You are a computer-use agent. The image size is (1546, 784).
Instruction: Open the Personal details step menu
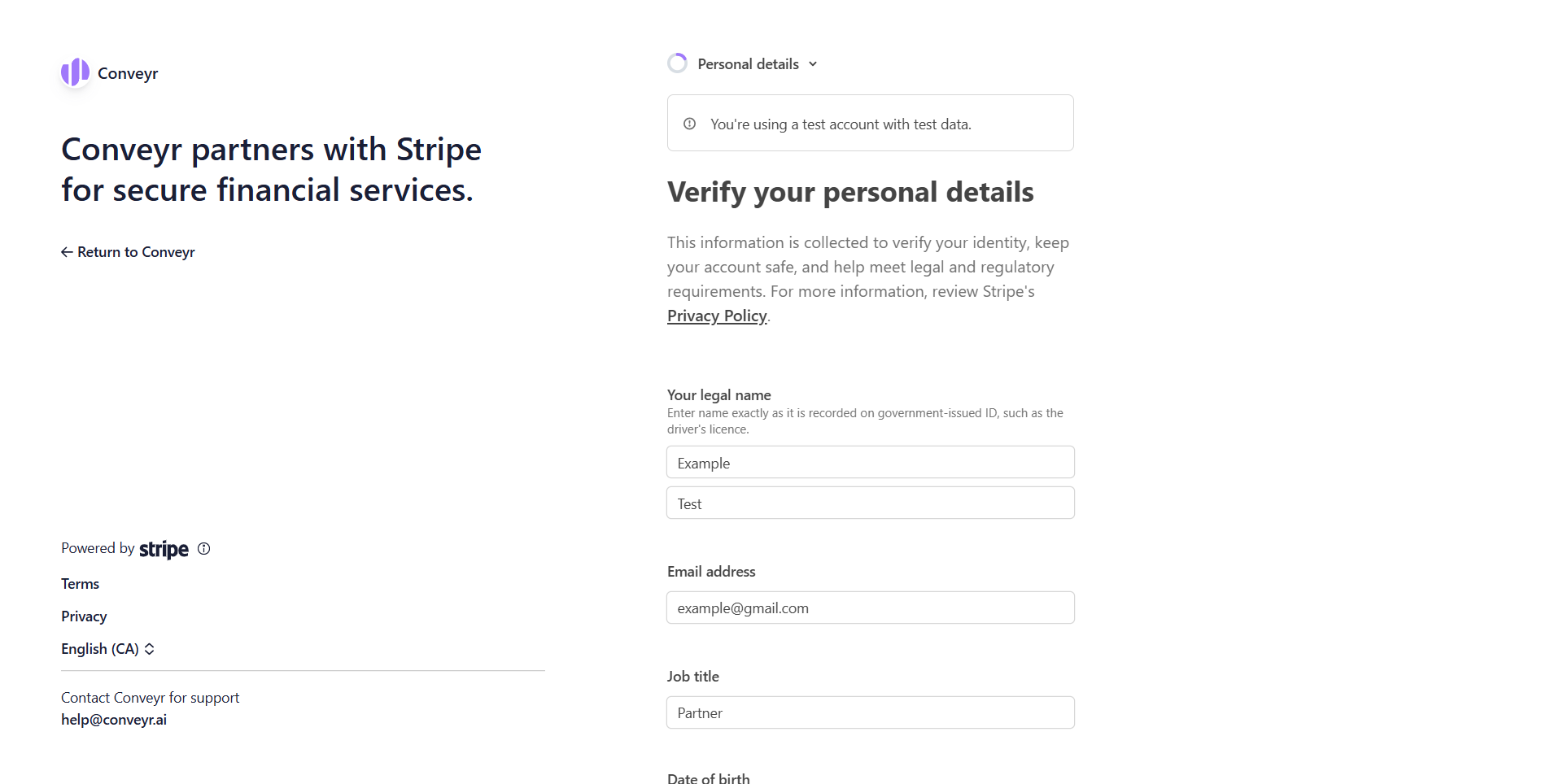pos(748,64)
